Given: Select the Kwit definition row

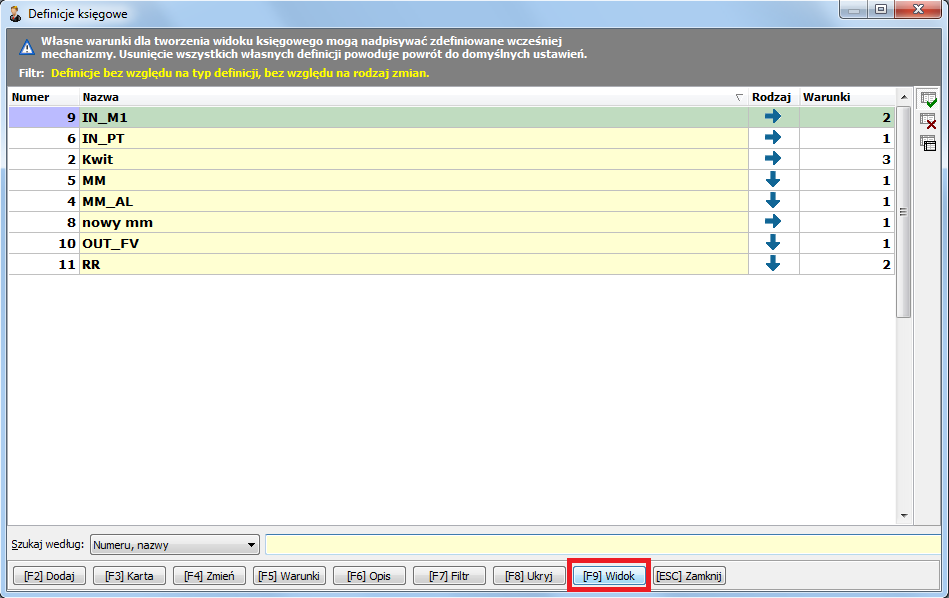Looking at the screenshot, I should pyautogui.click(x=452, y=159).
